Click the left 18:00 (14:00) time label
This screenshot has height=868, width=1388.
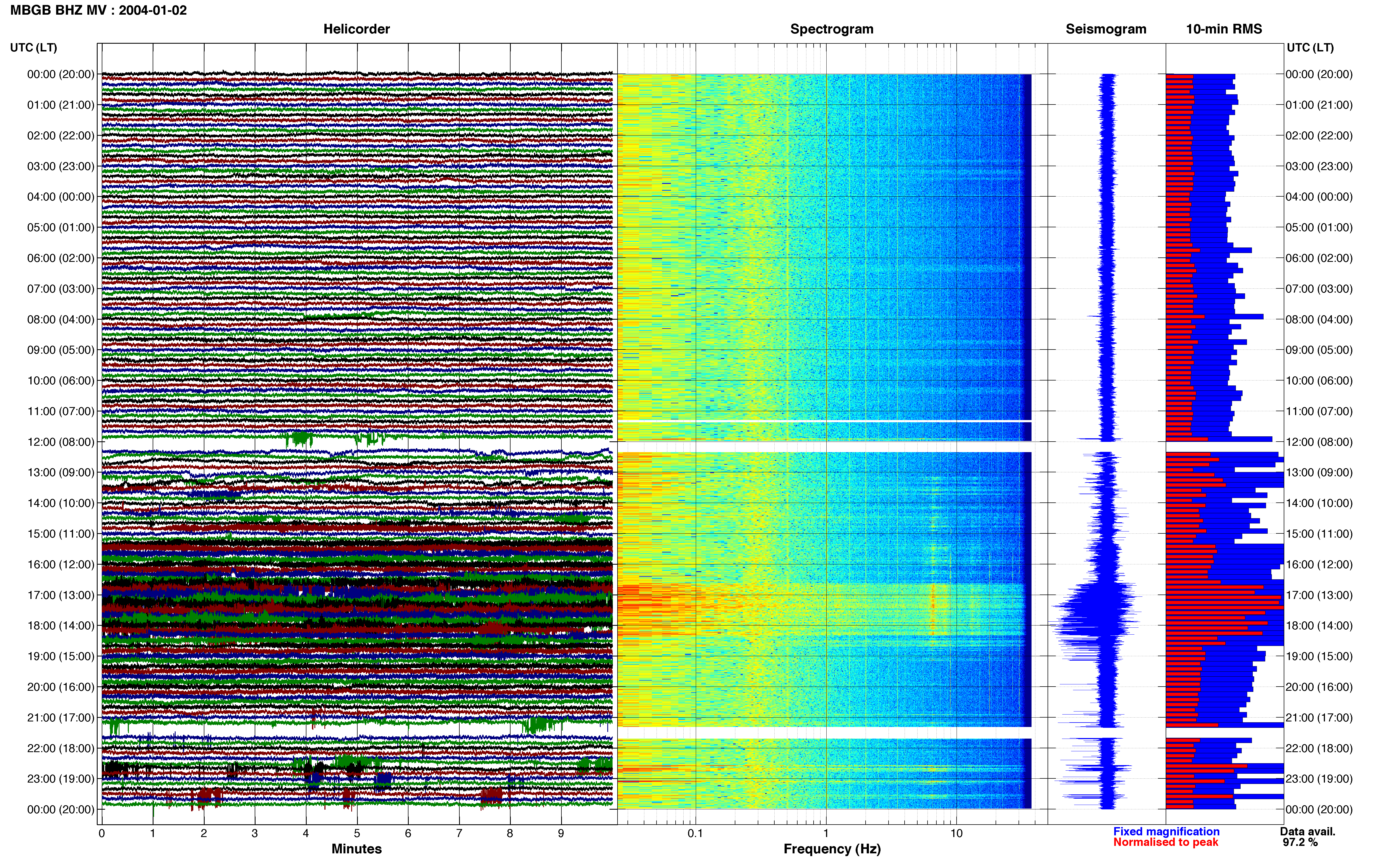61,626
